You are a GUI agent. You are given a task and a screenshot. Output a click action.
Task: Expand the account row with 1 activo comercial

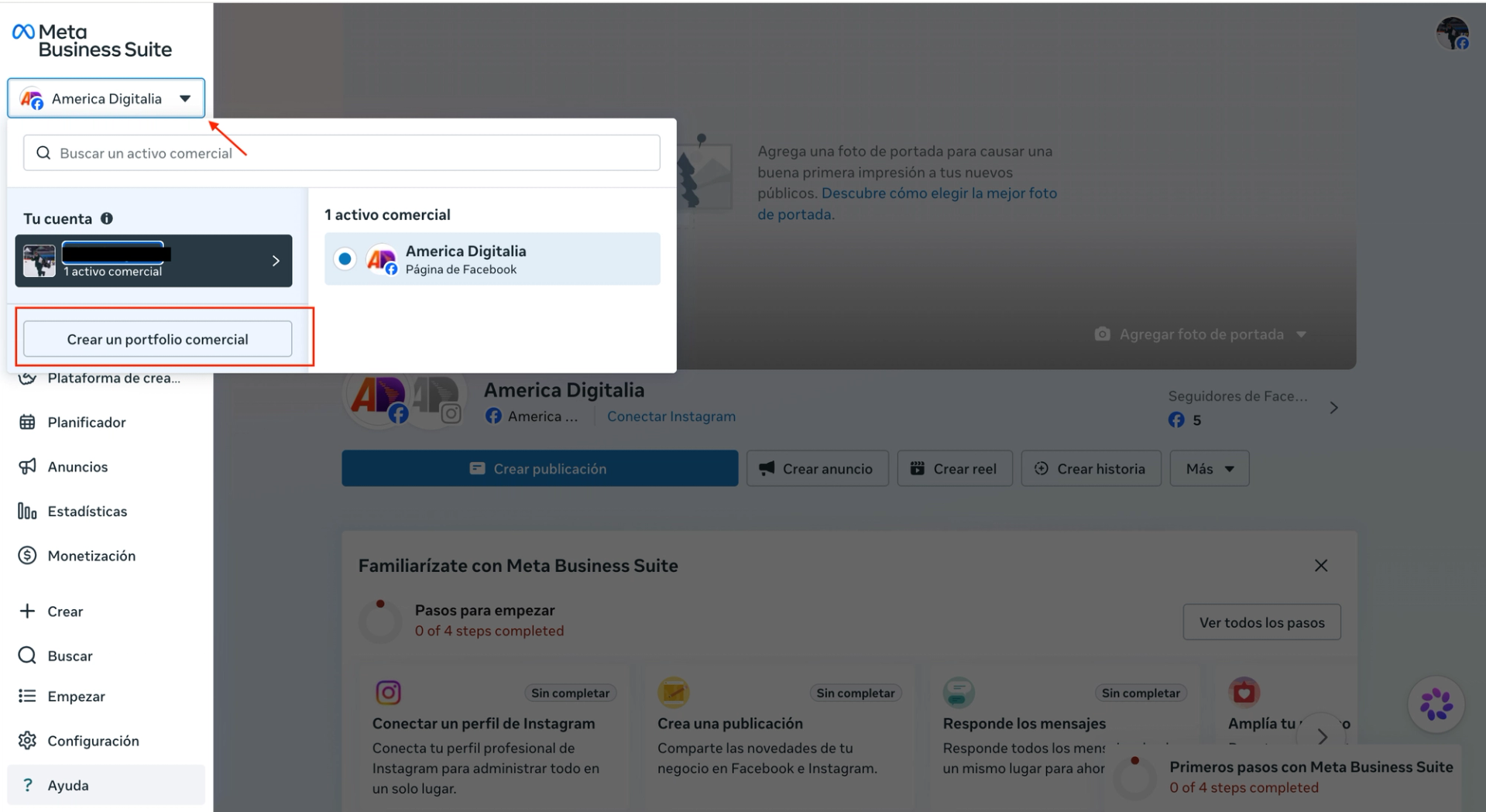(153, 261)
